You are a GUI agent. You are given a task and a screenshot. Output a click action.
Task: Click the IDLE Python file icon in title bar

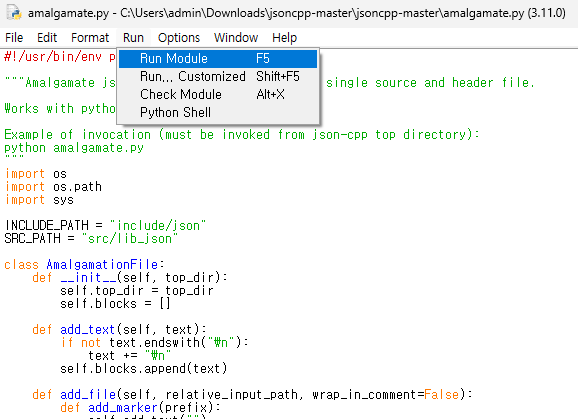(x=14, y=13)
